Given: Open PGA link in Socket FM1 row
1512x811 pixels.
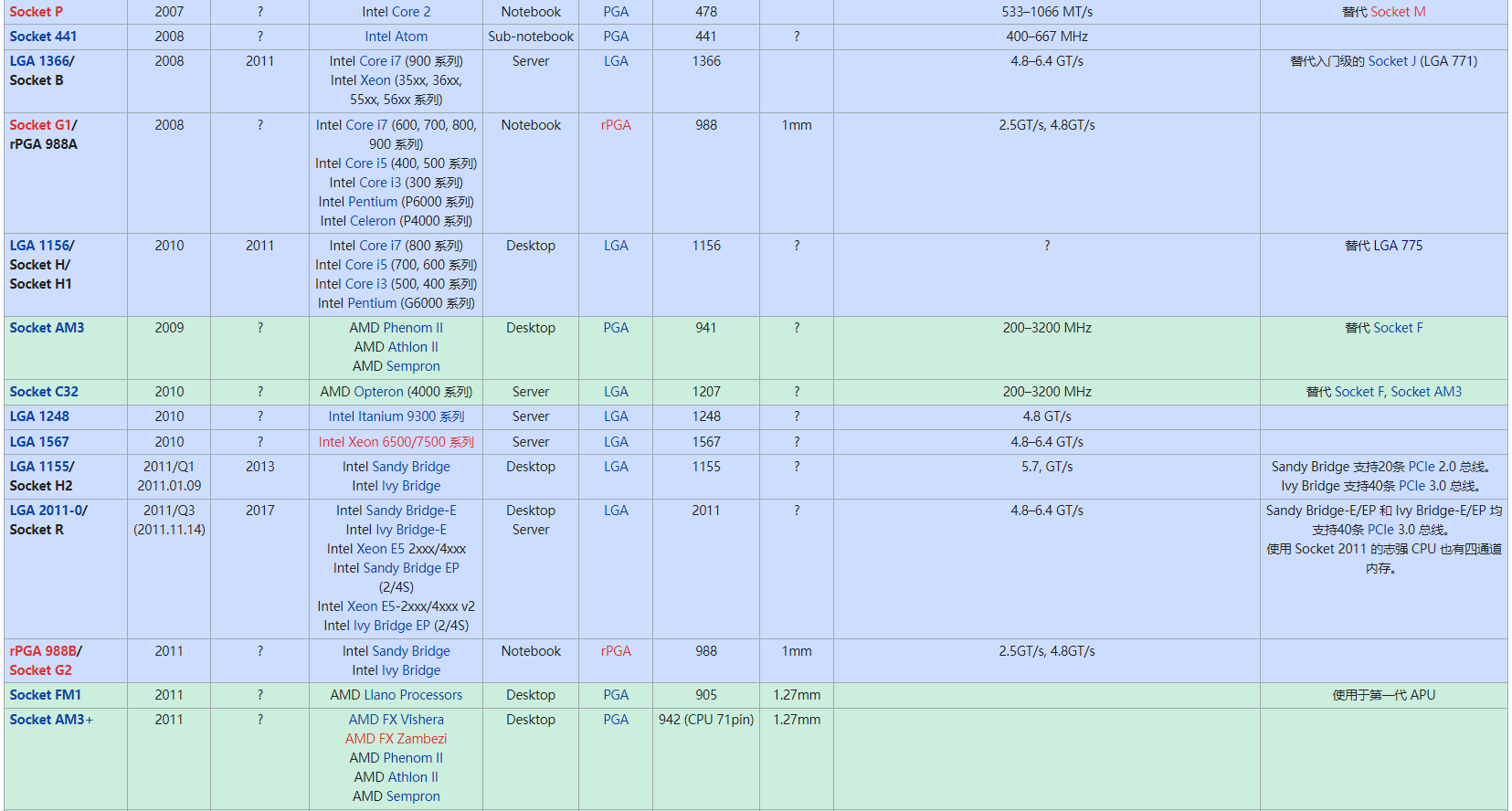Looking at the screenshot, I should tap(616, 695).
